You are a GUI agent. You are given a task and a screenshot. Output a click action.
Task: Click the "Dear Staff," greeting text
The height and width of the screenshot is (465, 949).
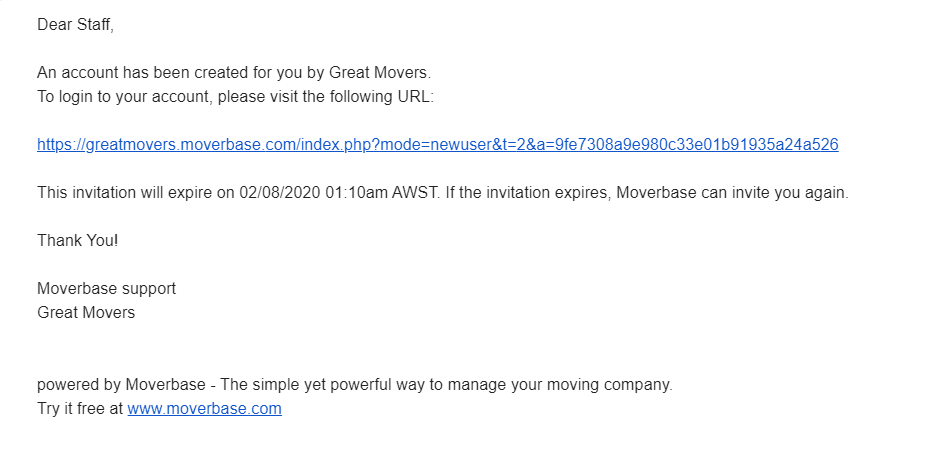point(75,25)
